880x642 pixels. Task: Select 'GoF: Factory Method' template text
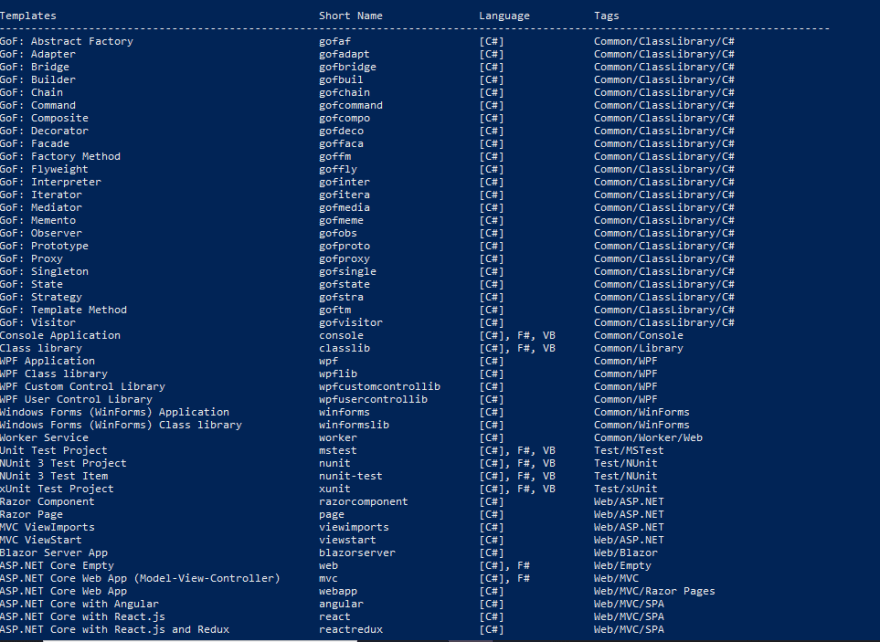(60, 157)
